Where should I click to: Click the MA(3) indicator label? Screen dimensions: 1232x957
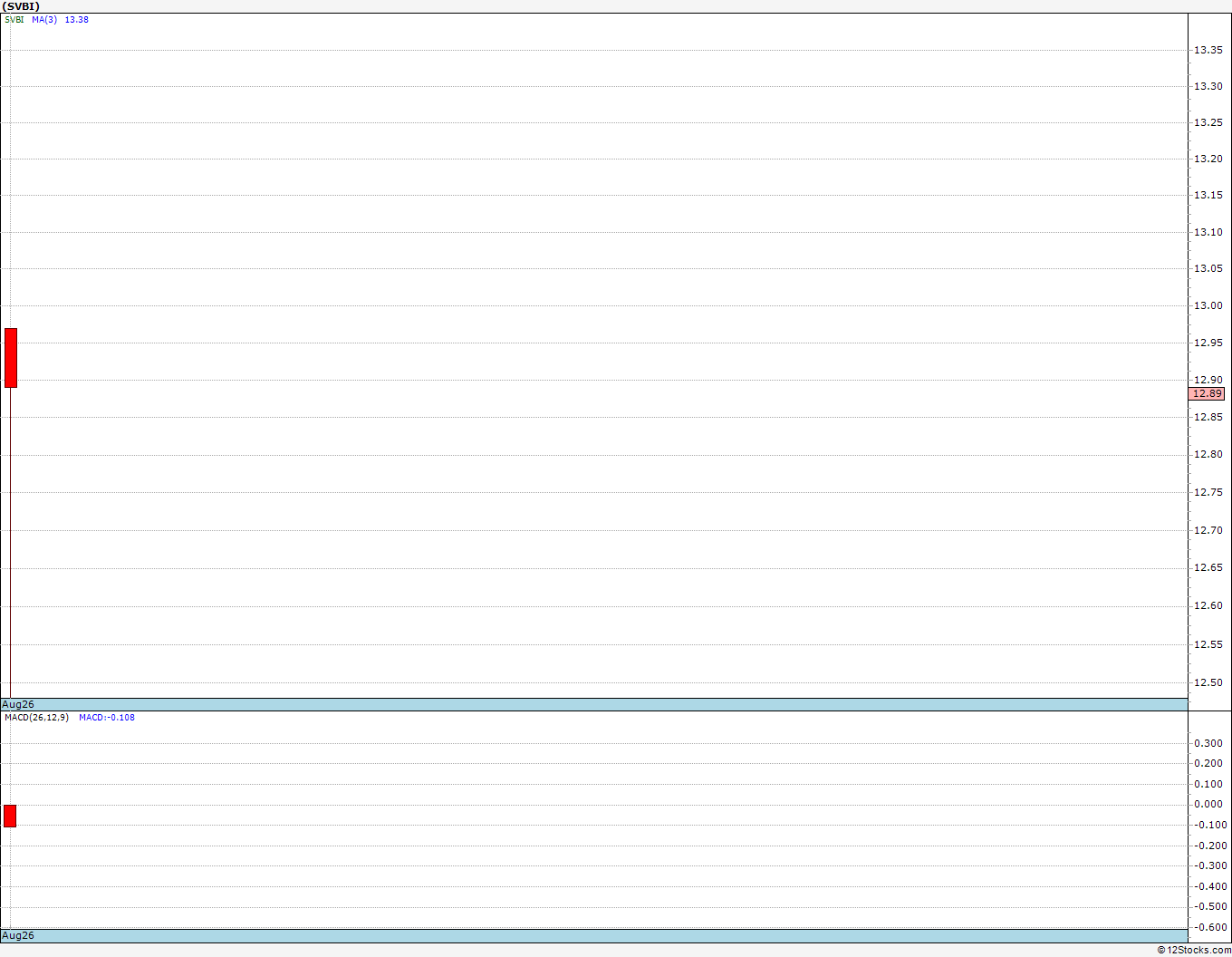point(44,20)
